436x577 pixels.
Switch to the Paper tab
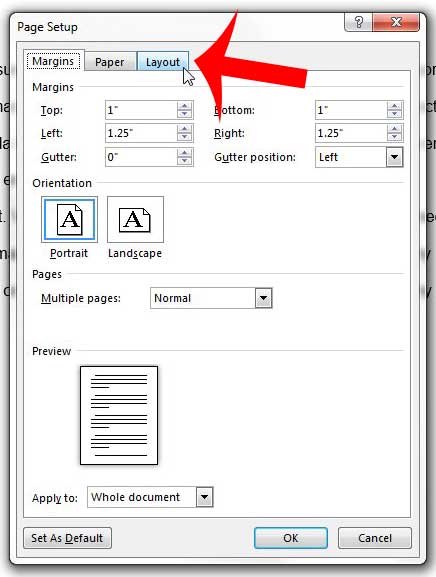pyautogui.click(x=109, y=62)
